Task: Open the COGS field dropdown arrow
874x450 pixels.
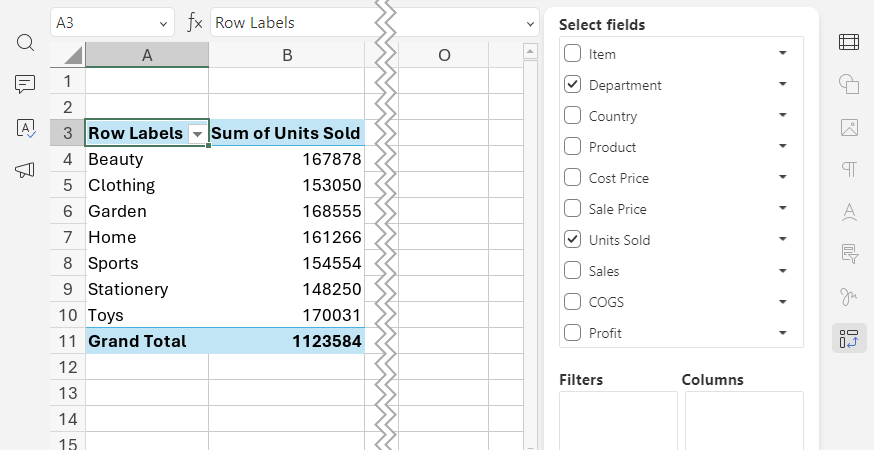Action: point(783,302)
